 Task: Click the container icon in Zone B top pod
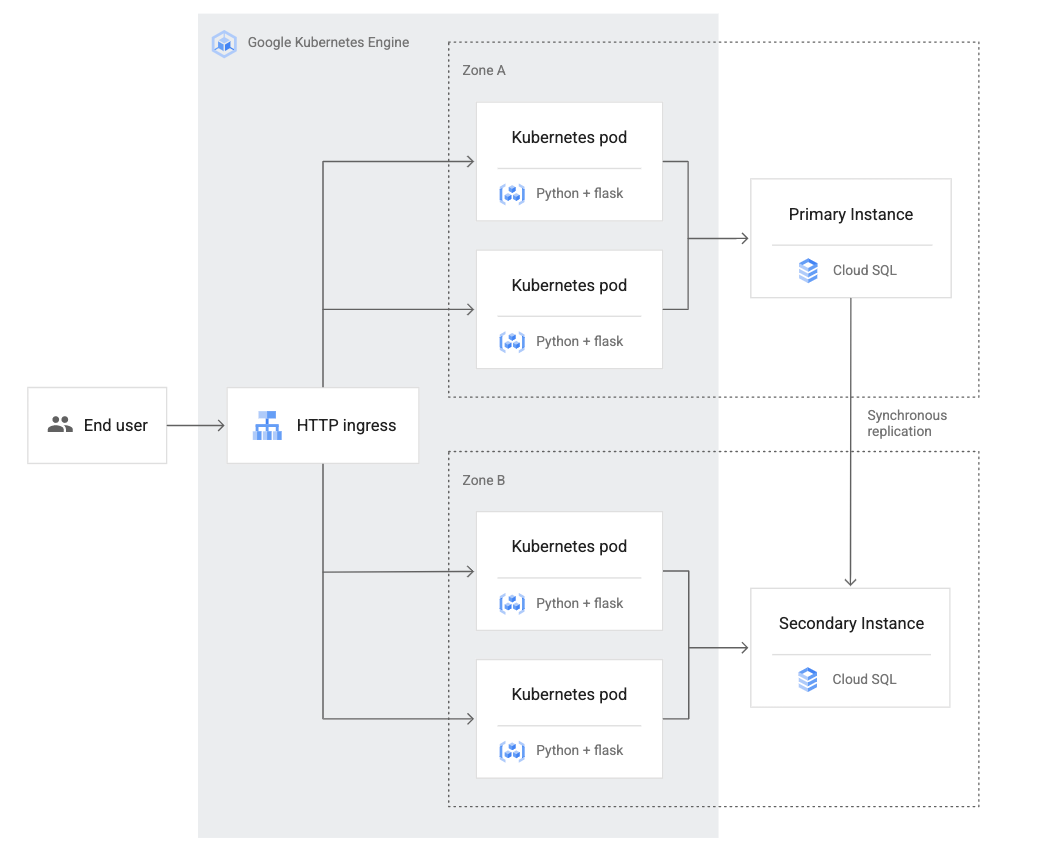[512, 604]
